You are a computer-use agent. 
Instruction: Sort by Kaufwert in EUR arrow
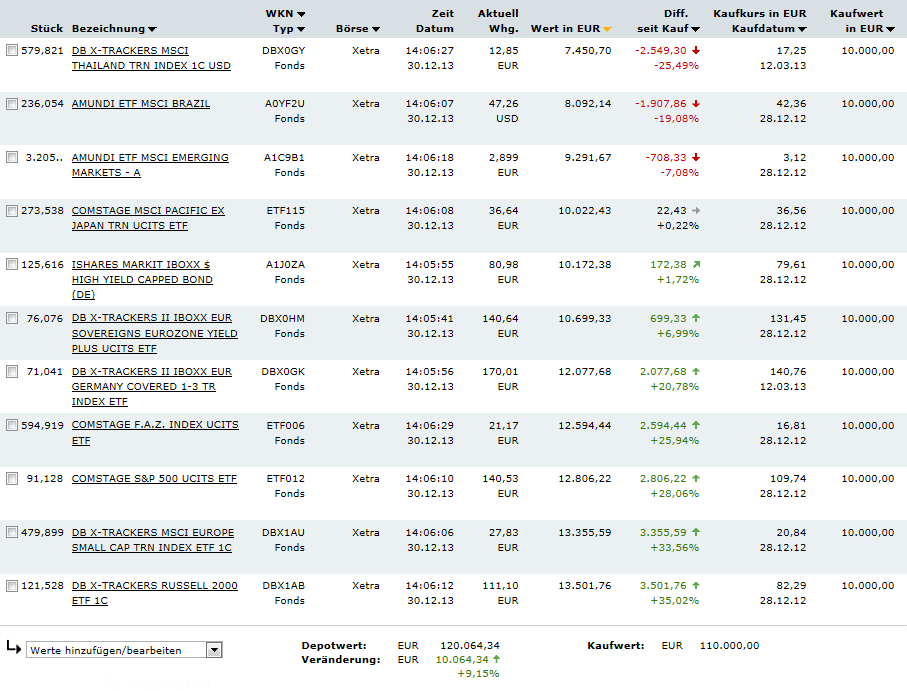pyautogui.click(x=890, y=30)
